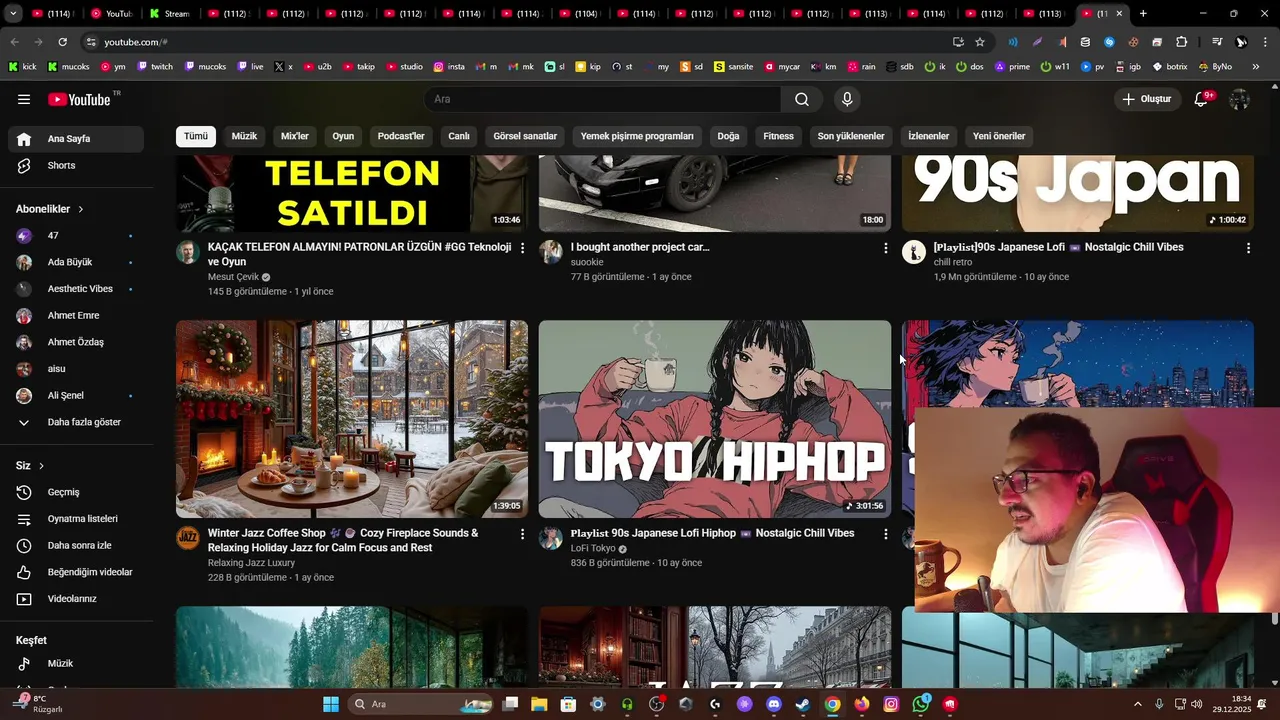This screenshot has height=720, width=1280.
Task: Select the Podcast'ler filter chip
Action: click(401, 136)
